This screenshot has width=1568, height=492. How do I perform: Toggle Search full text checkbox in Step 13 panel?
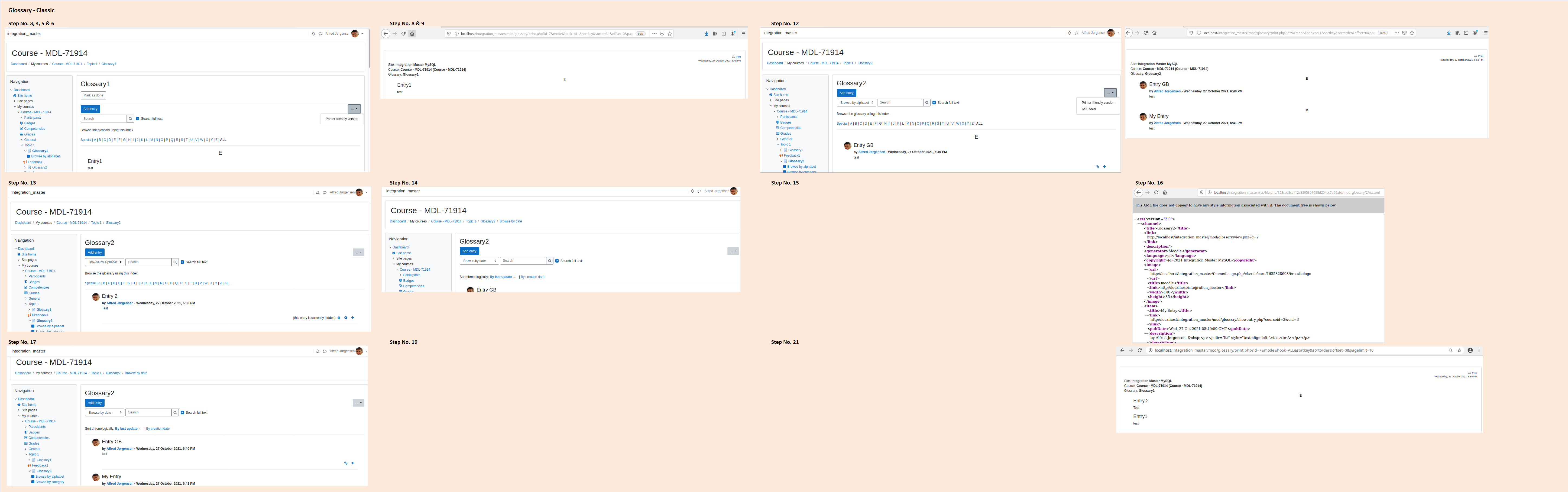(182, 263)
